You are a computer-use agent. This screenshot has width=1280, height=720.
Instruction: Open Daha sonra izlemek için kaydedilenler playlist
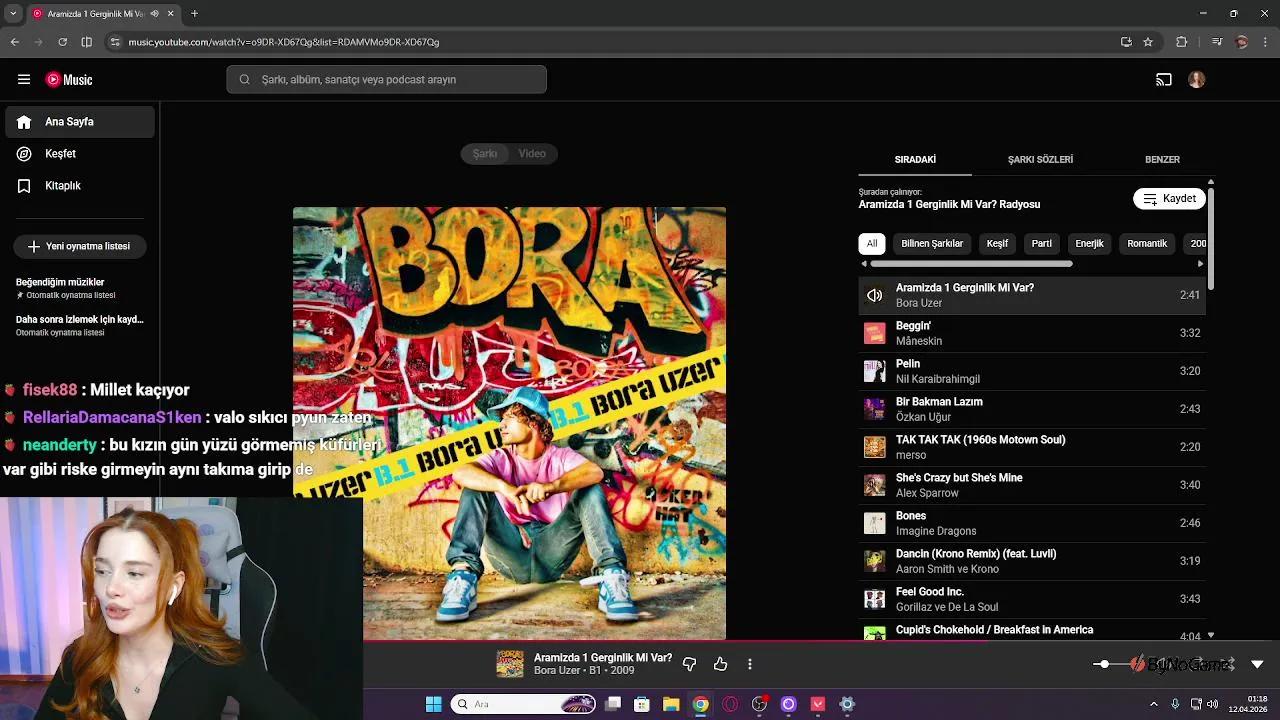(x=80, y=325)
